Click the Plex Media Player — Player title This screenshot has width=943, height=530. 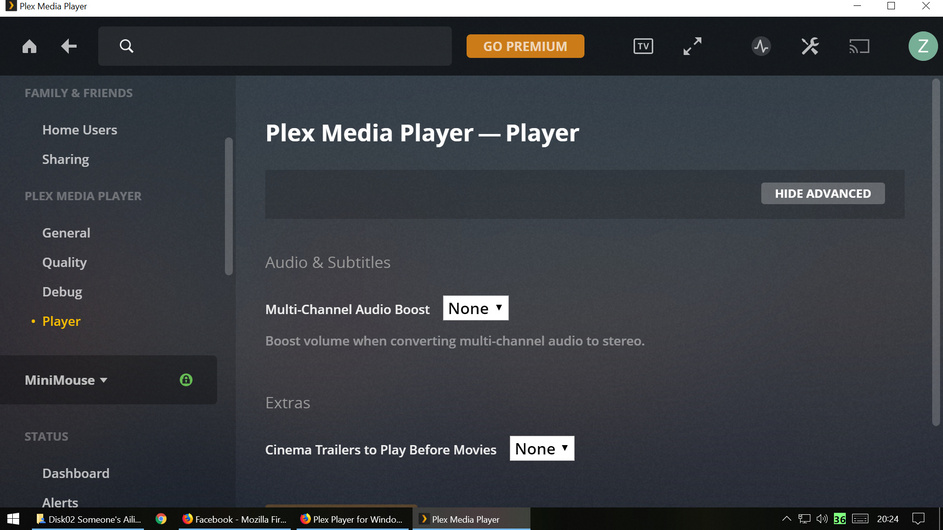coord(422,133)
